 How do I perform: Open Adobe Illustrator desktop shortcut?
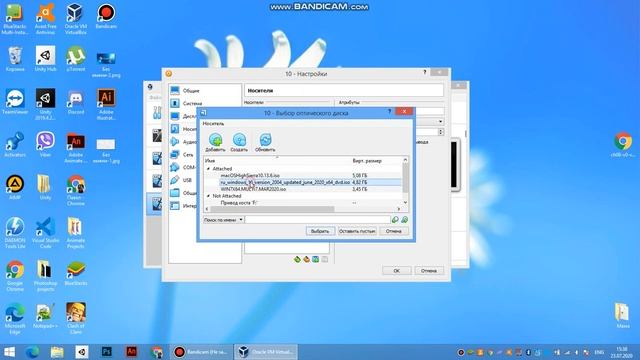[106, 104]
